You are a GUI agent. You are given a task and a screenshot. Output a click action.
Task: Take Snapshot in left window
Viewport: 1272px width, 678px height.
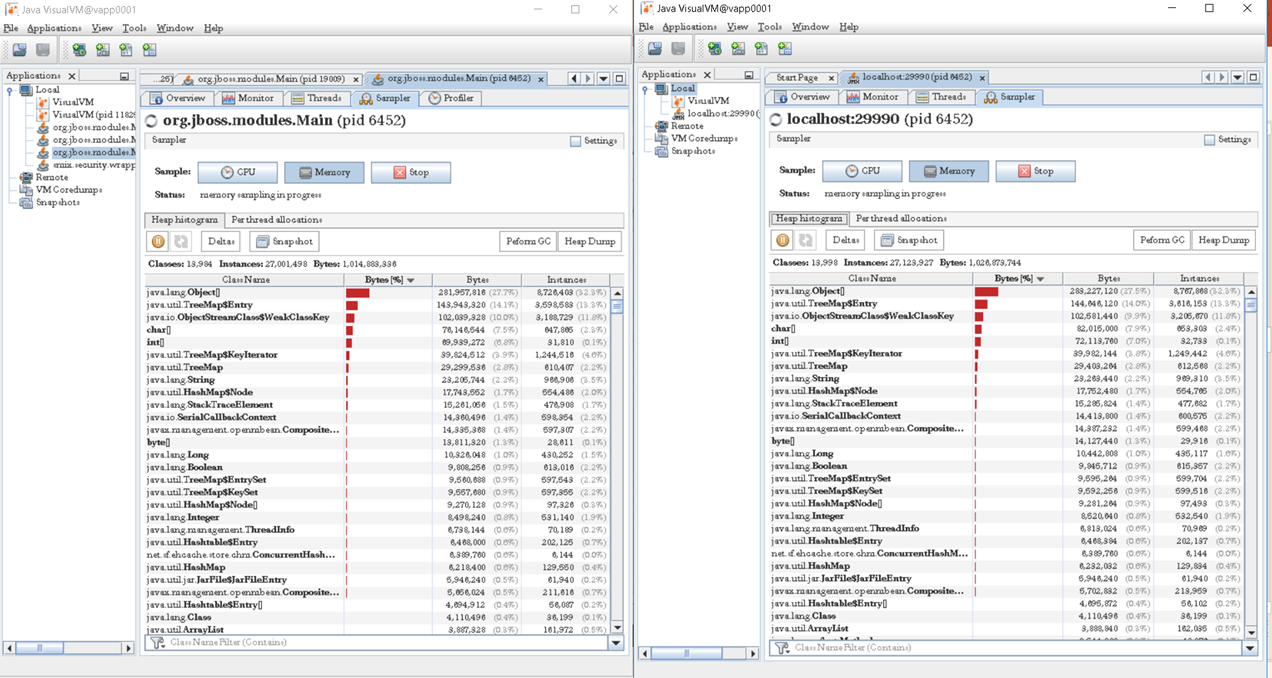(x=283, y=241)
